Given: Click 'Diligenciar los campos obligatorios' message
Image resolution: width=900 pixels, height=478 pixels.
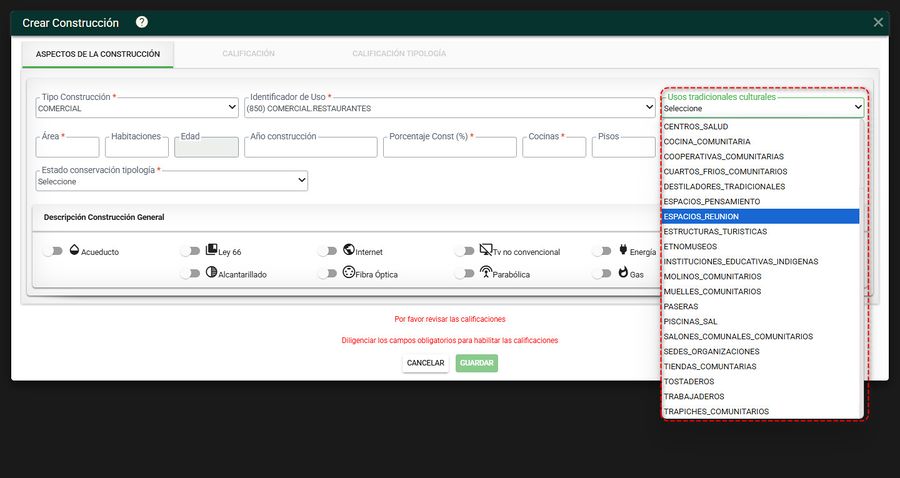Looking at the screenshot, I should (450, 340).
